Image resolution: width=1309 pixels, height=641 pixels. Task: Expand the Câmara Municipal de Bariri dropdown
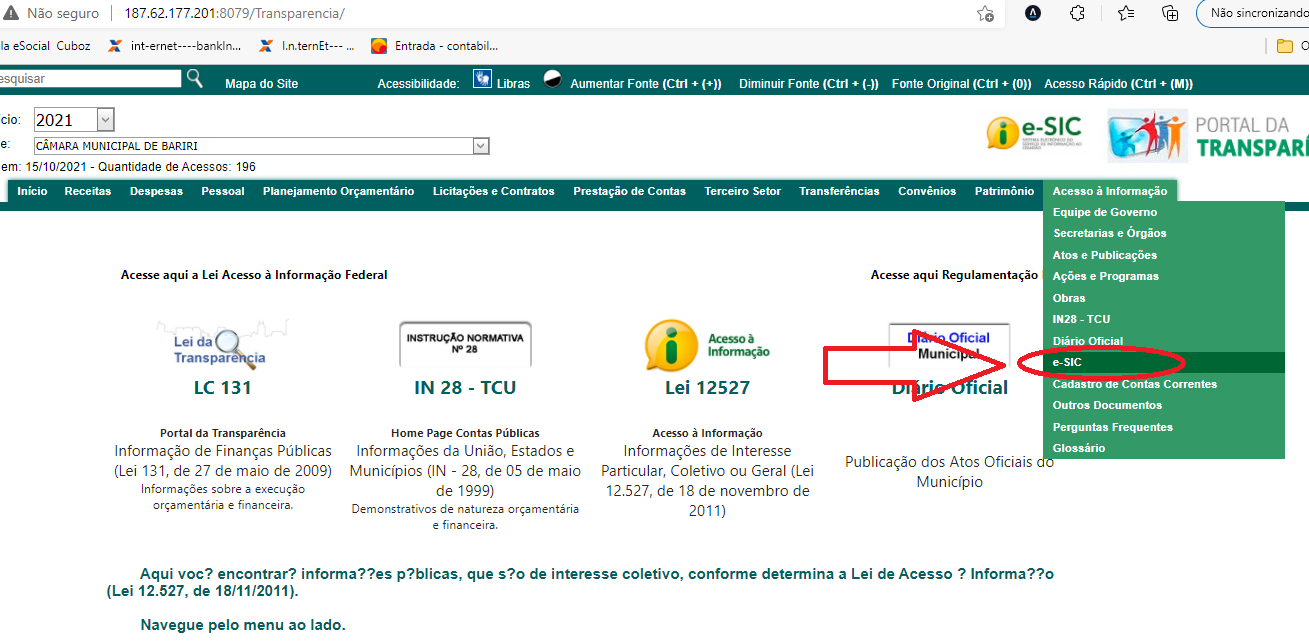pyautogui.click(x=481, y=146)
